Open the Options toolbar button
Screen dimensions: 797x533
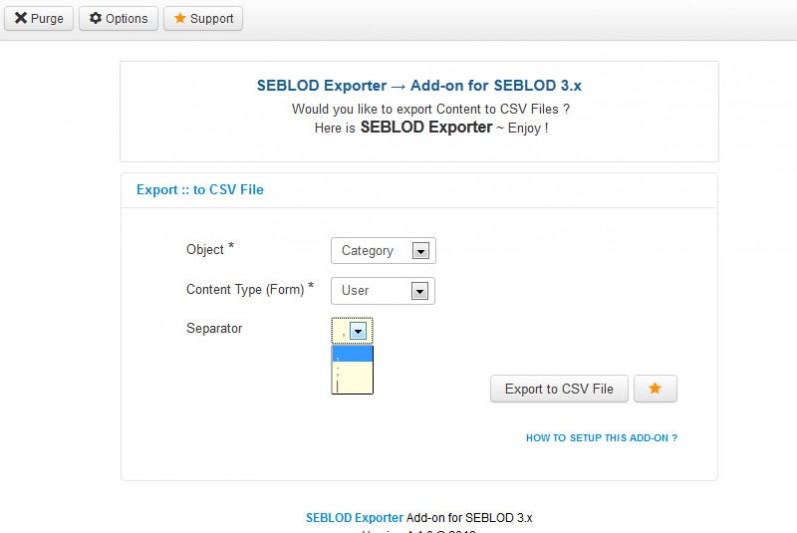118,19
